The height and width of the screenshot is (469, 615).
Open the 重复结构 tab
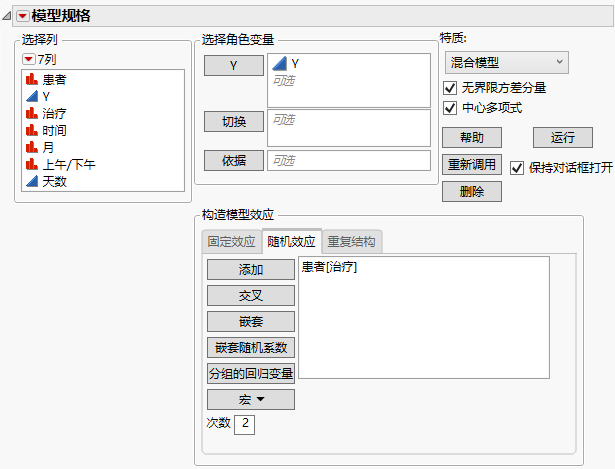(353, 241)
